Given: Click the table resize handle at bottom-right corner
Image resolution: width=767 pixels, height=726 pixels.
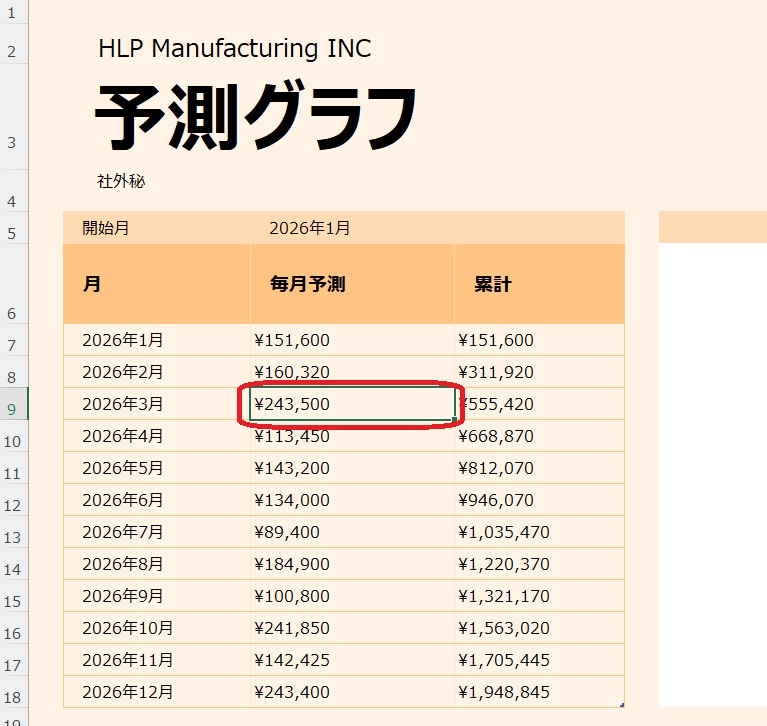Looking at the screenshot, I should tap(622, 706).
